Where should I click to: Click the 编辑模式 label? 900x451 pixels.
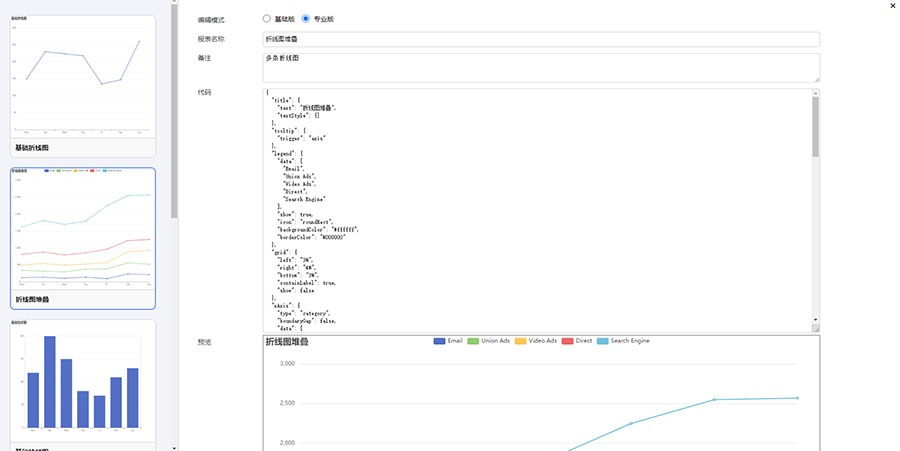point(211,20)
